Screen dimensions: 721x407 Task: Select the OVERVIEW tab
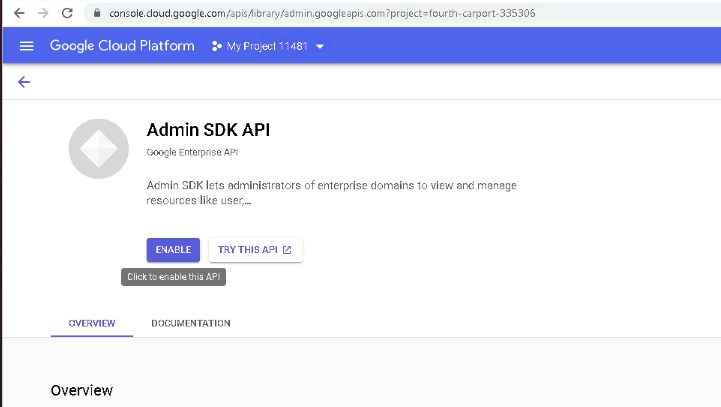click(92, 323)
